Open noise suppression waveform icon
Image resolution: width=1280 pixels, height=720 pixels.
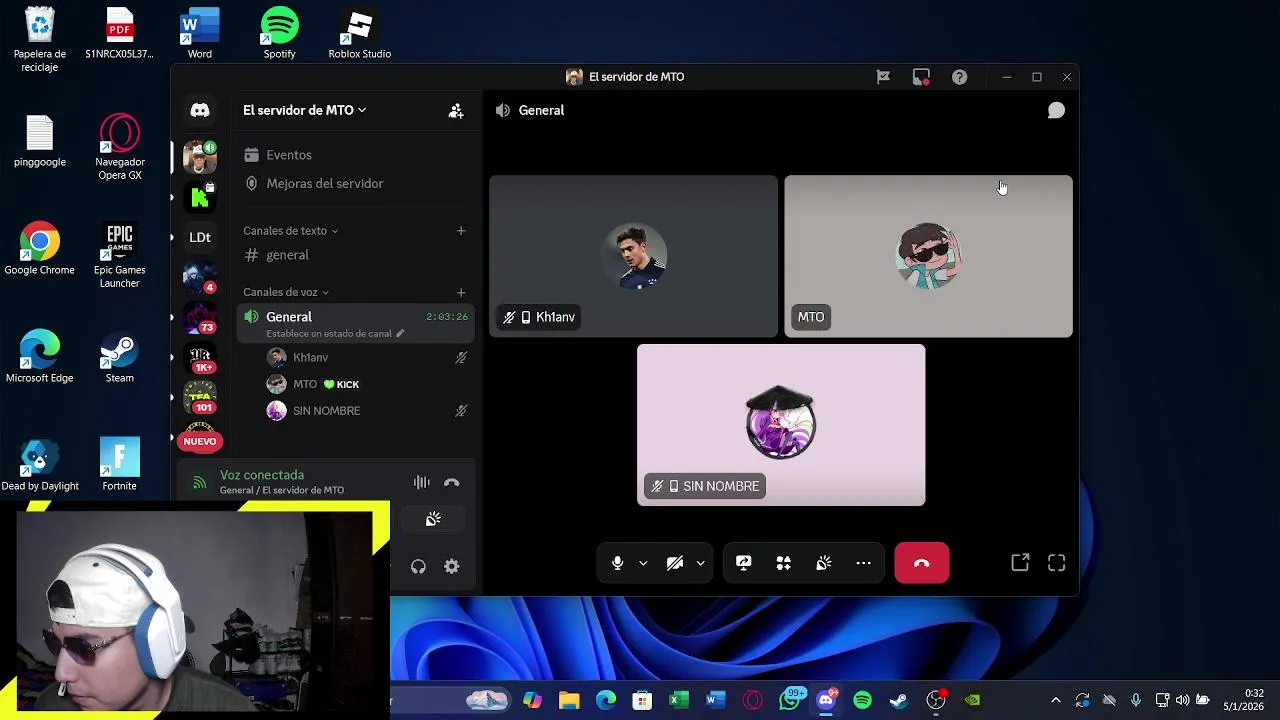click(x=422, y=482)
